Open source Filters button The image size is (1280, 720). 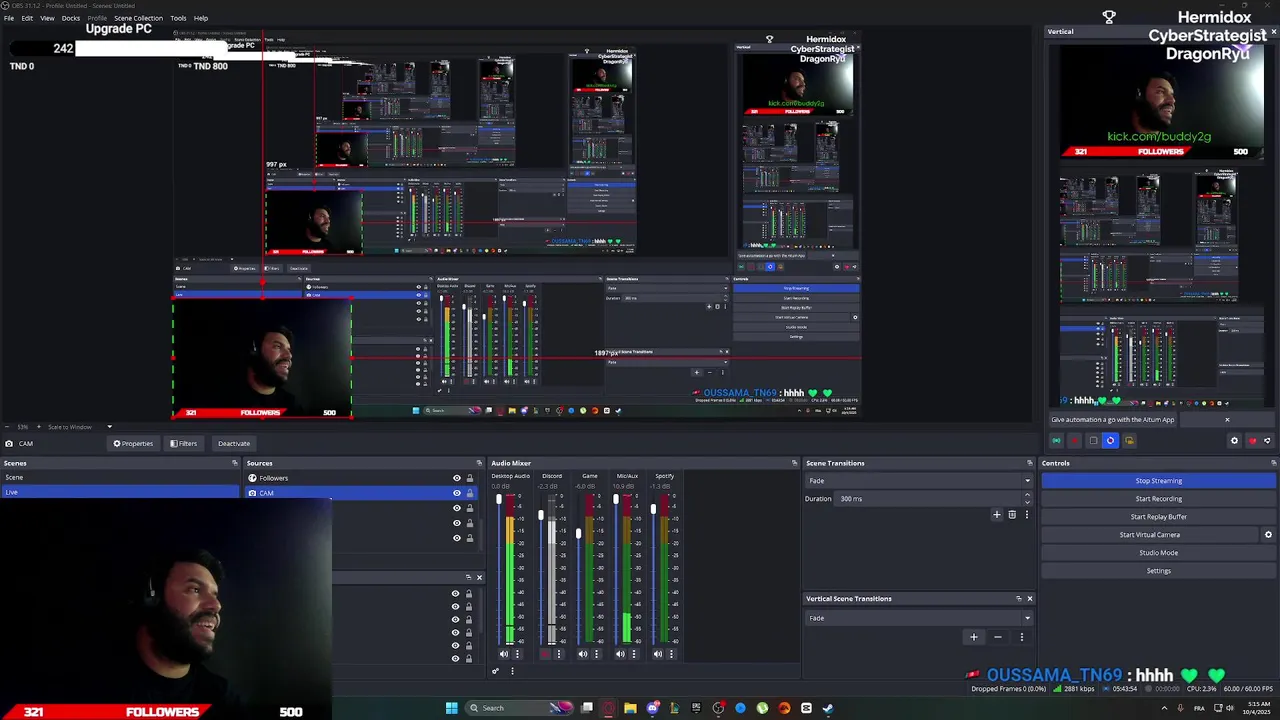coord(183,444)
